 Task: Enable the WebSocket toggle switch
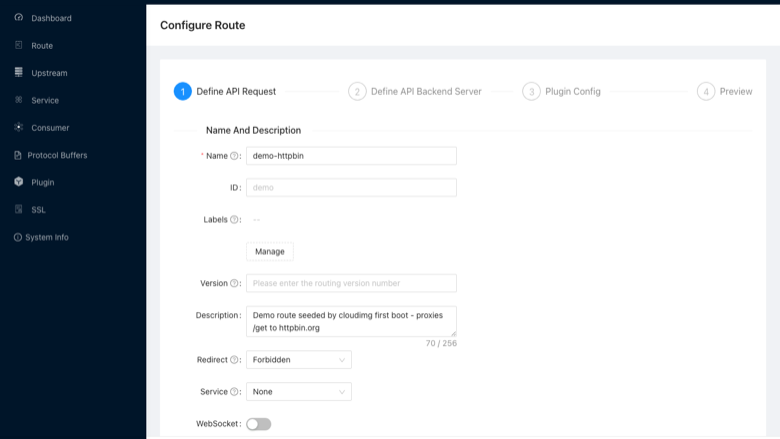259,424
